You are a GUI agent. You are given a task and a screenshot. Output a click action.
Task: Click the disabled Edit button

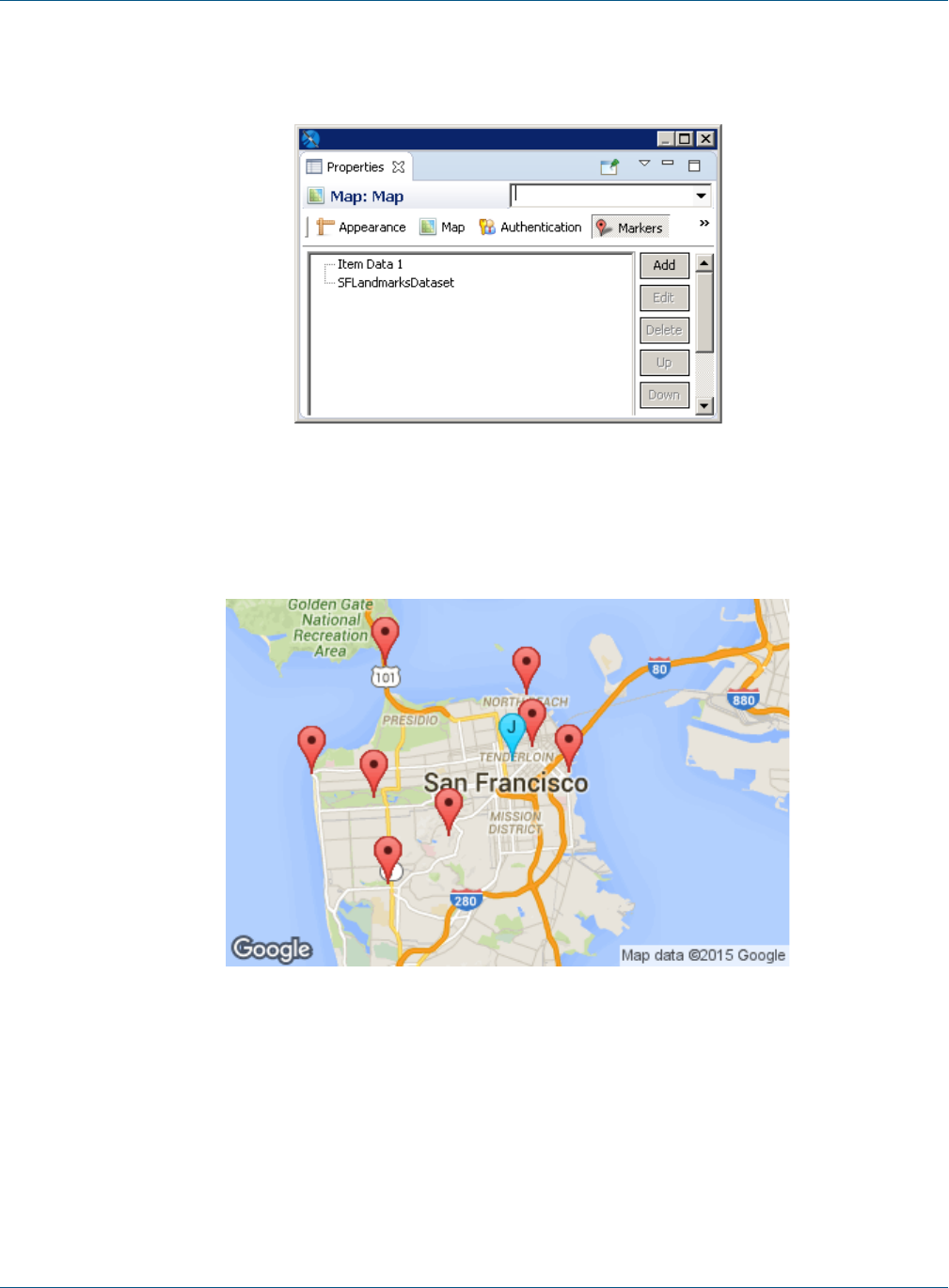664,298
